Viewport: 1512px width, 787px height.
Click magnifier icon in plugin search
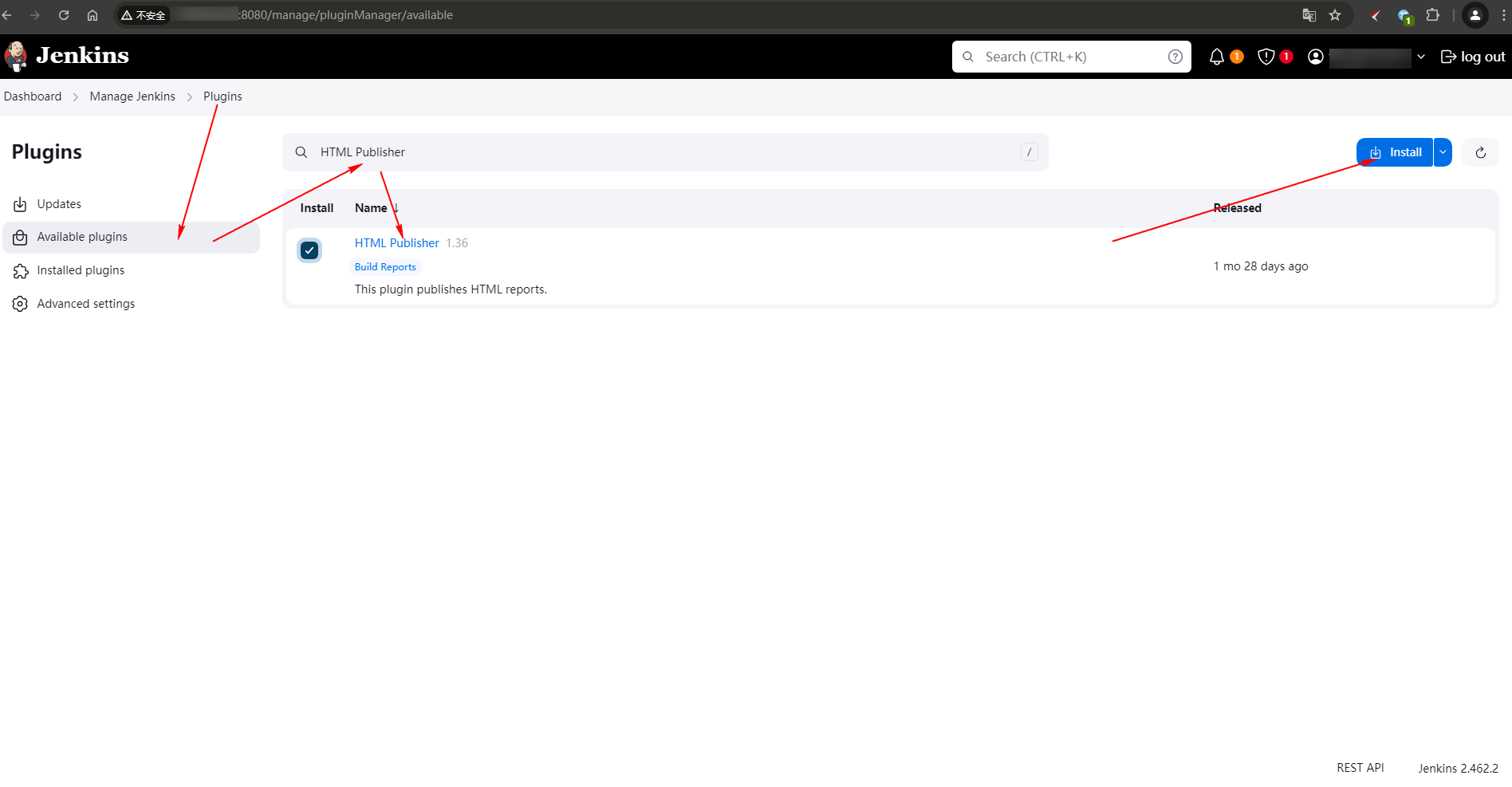point(301,152)
